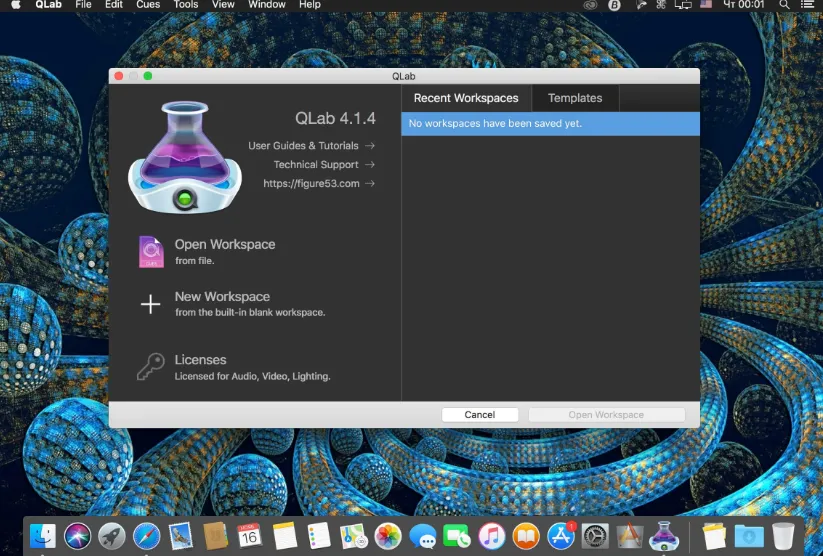This screenshot has width=823, height=556.
Task: Close the QLab window with red button
Action: (119, 76)
